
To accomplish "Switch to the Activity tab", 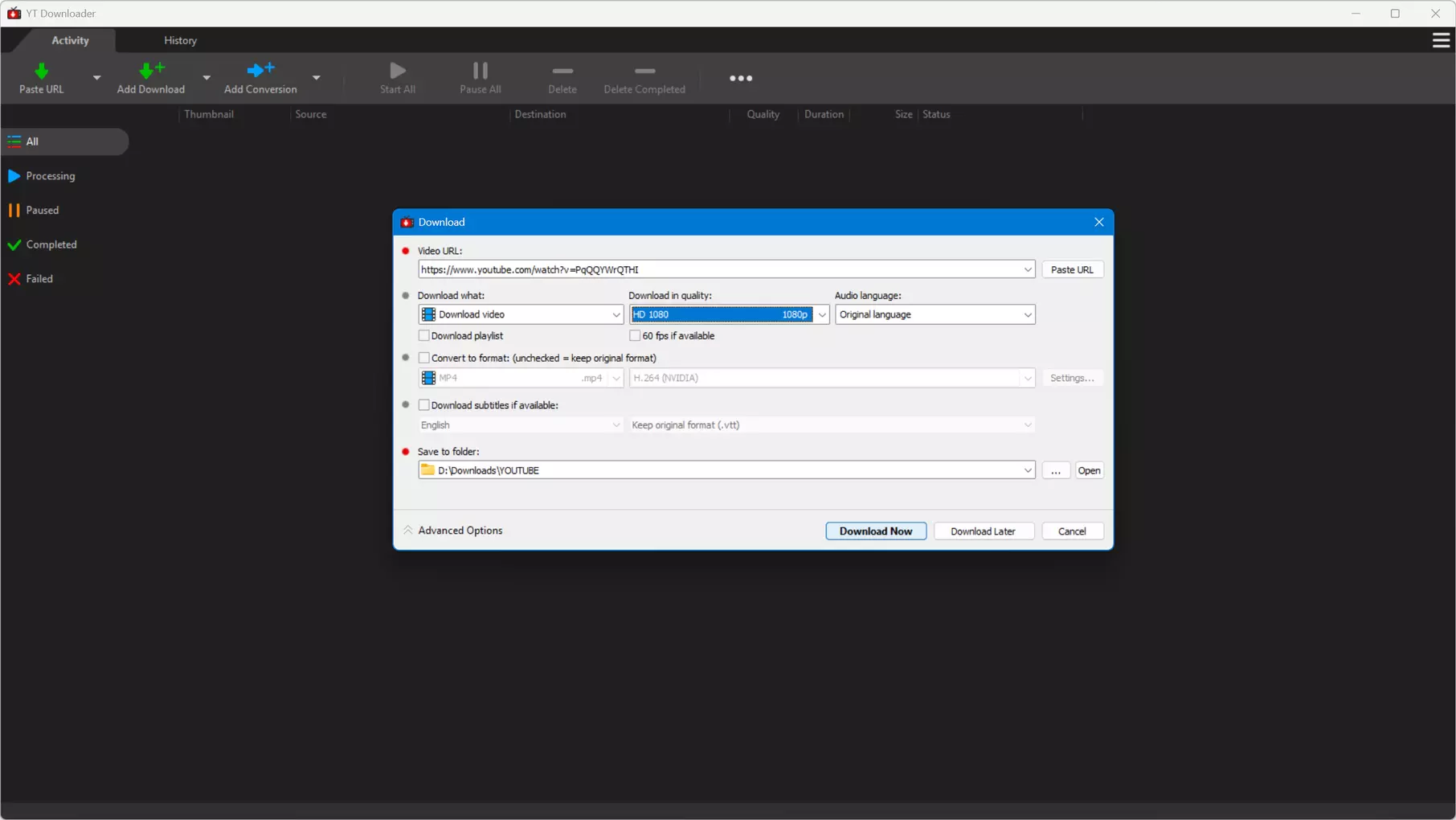I will point(70,40).
